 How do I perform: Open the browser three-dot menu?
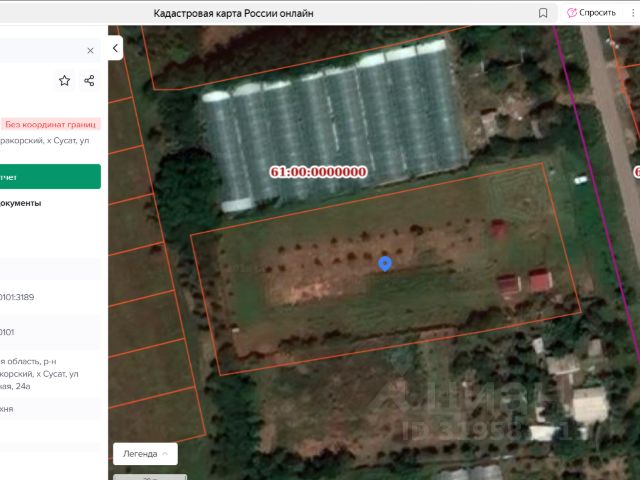(633, 13)
